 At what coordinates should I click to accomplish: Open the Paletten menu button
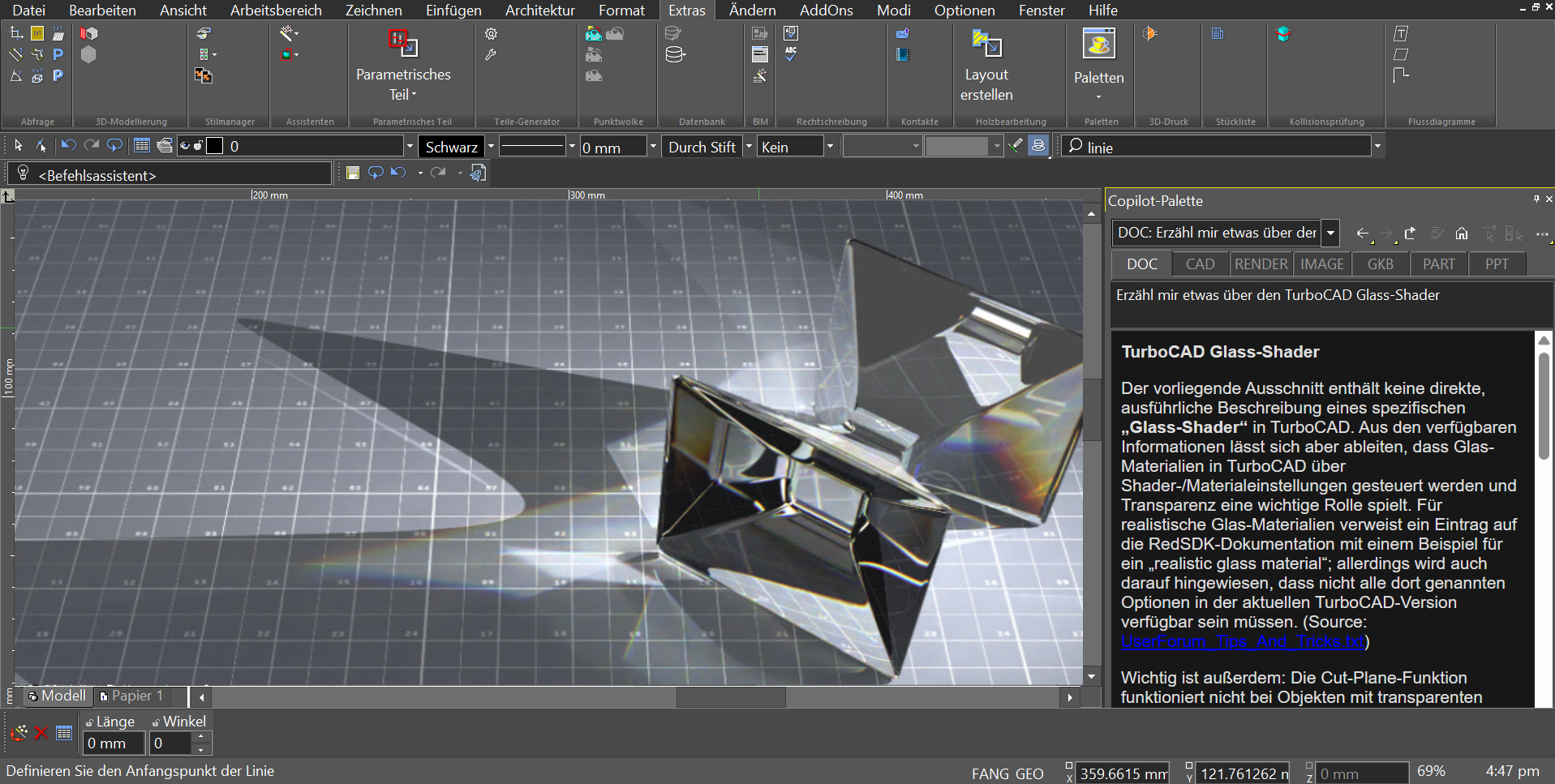point(1099,65)
